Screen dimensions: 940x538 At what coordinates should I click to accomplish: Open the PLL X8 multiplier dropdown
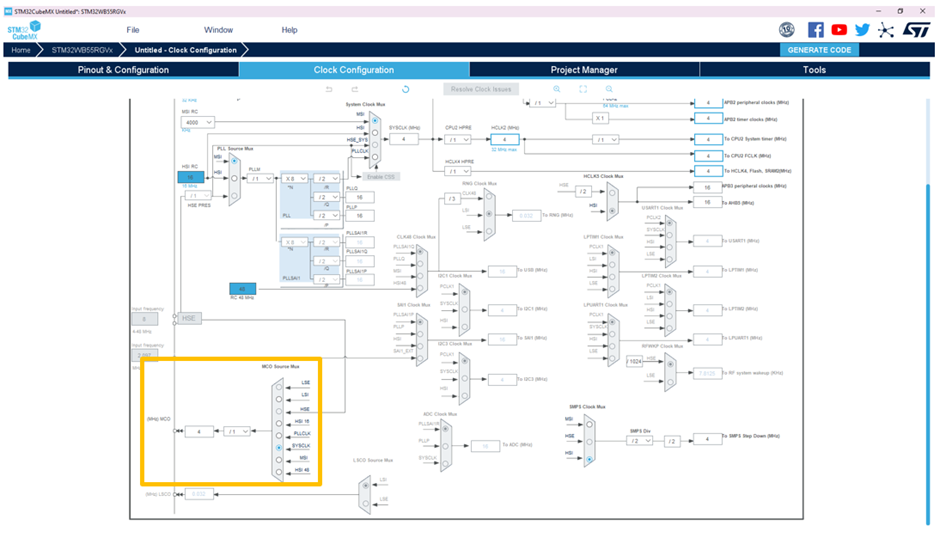pyautogui.click(x=295, y=179)
